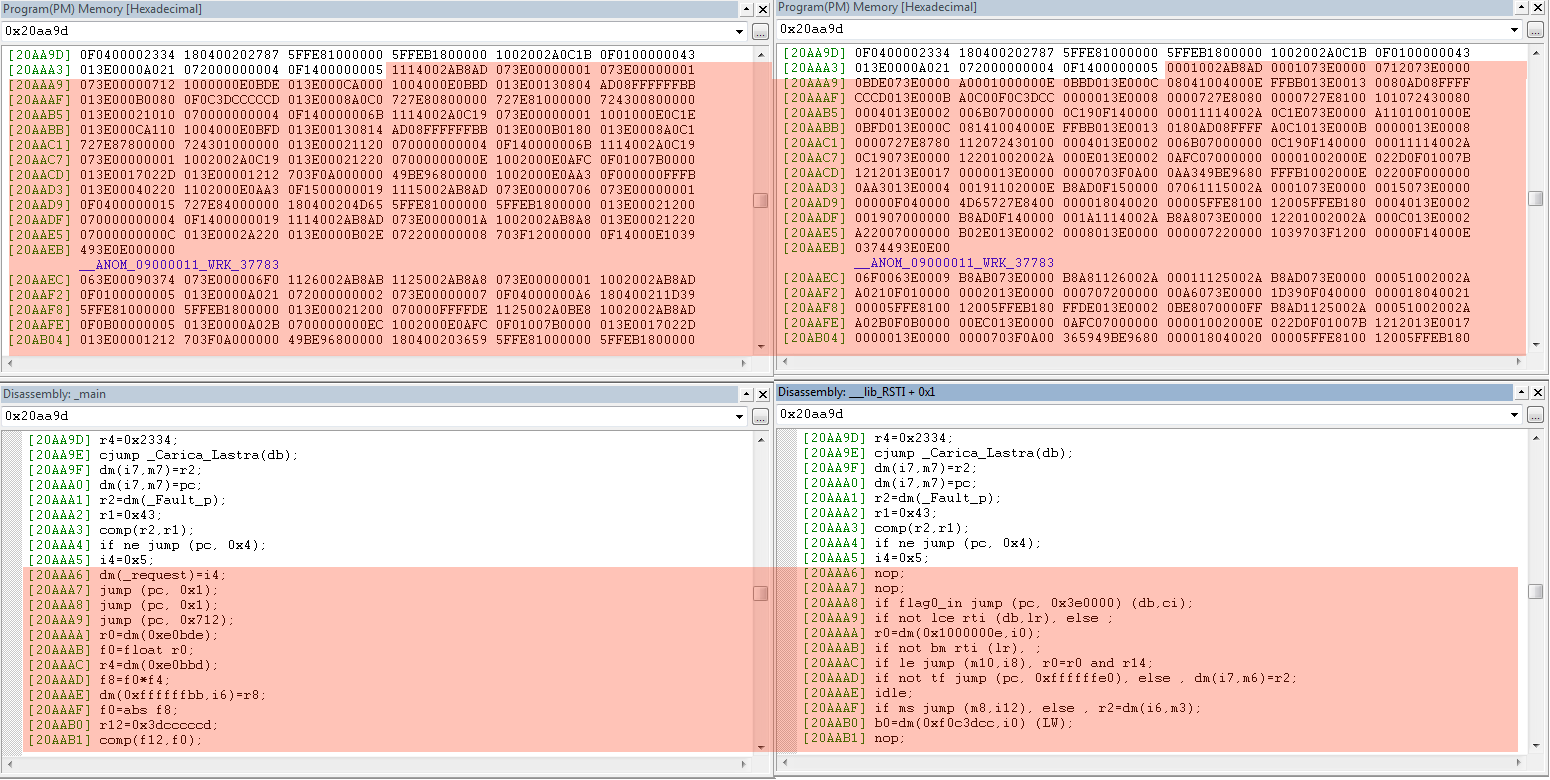Screen dimensions: 1550x780
Task: Click the browse '...' button in left memory panel
Action: 761,31
